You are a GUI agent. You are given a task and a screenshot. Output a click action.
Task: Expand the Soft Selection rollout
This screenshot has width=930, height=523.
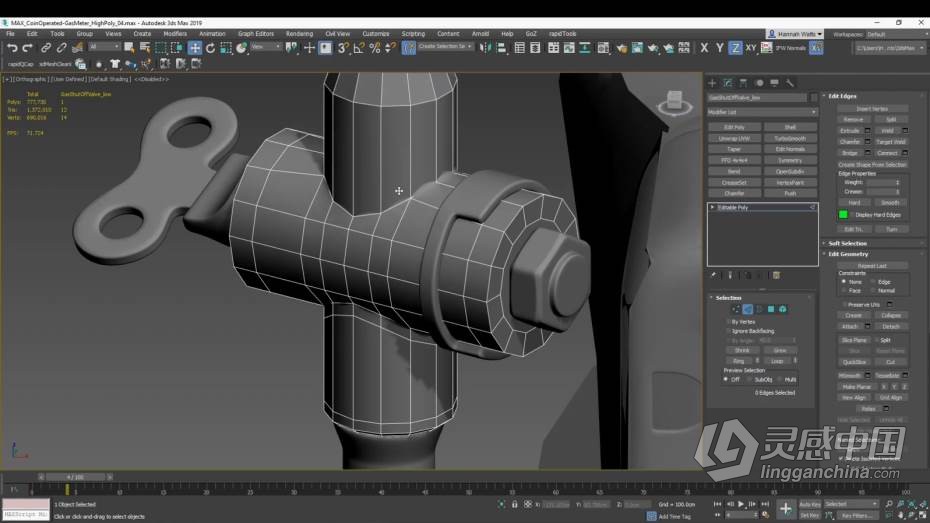848,244
